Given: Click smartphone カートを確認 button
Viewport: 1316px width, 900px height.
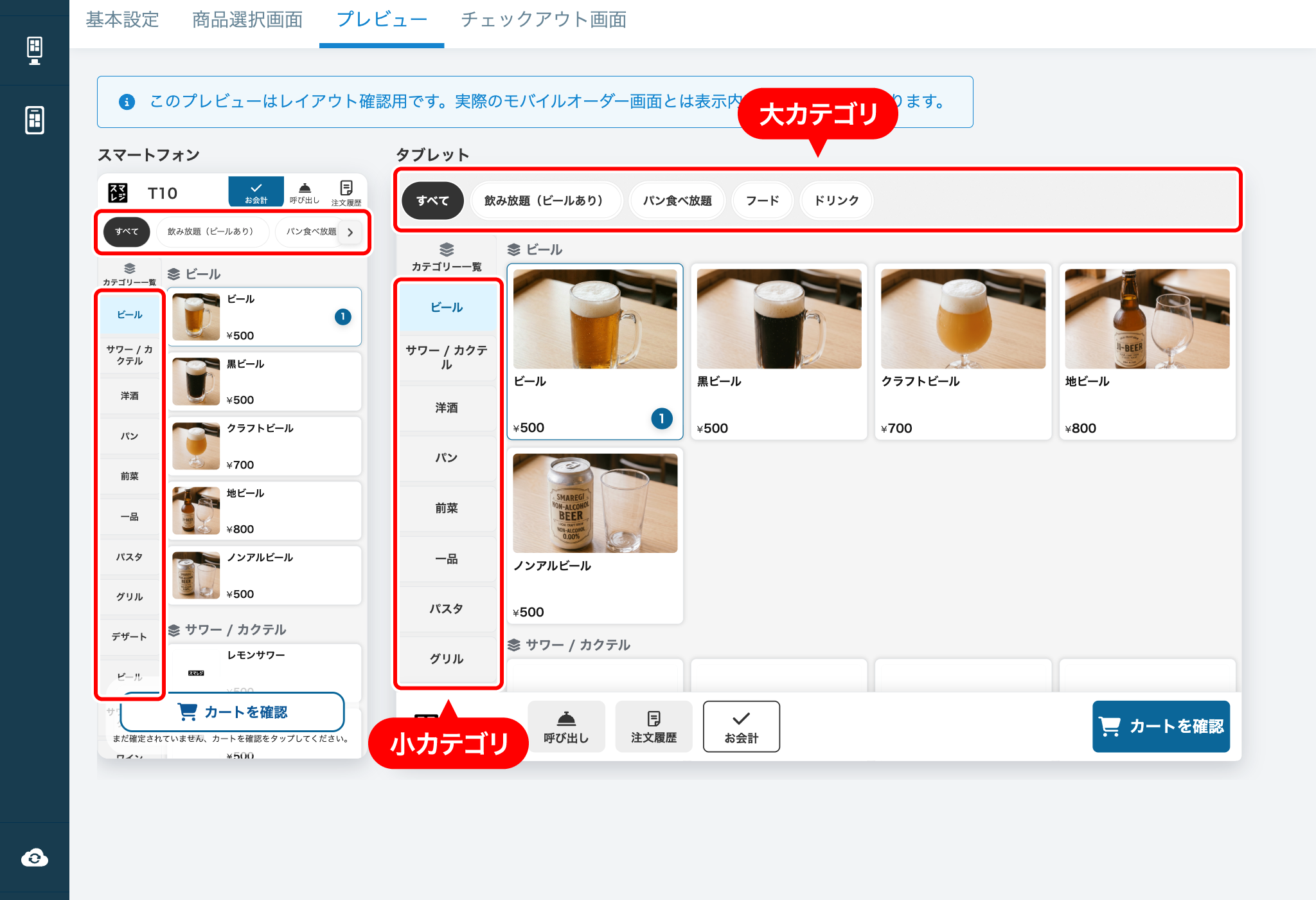Looking at the screenshot, I should 233,712.
